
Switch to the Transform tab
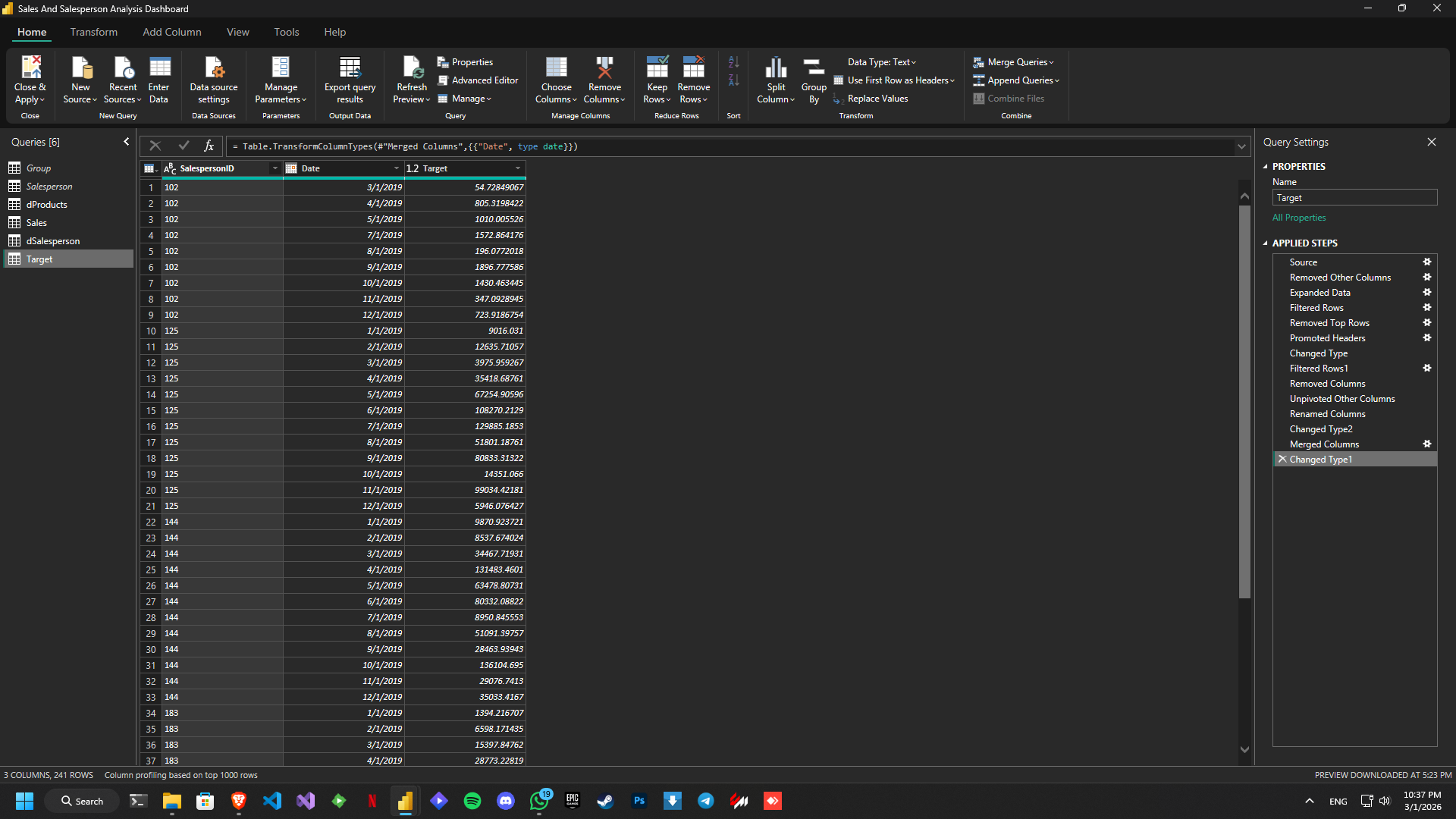click(93, 32)
